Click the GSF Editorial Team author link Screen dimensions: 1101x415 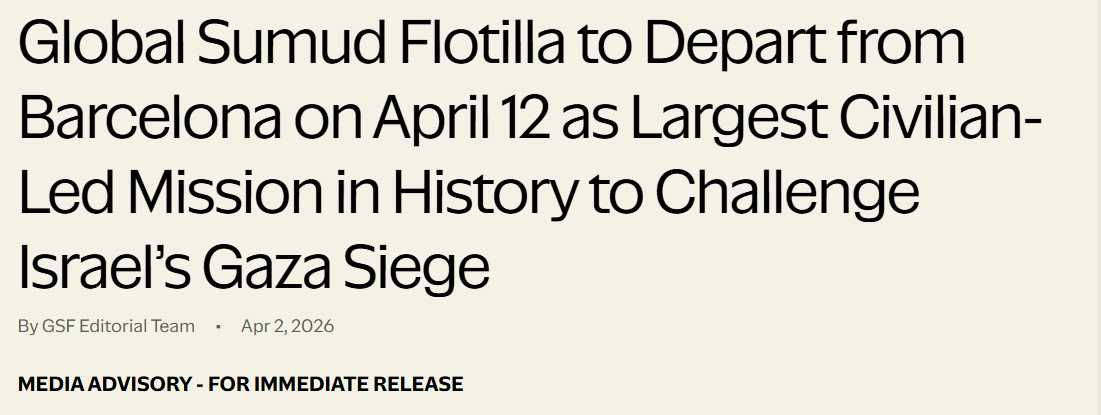tap(118, 326)
